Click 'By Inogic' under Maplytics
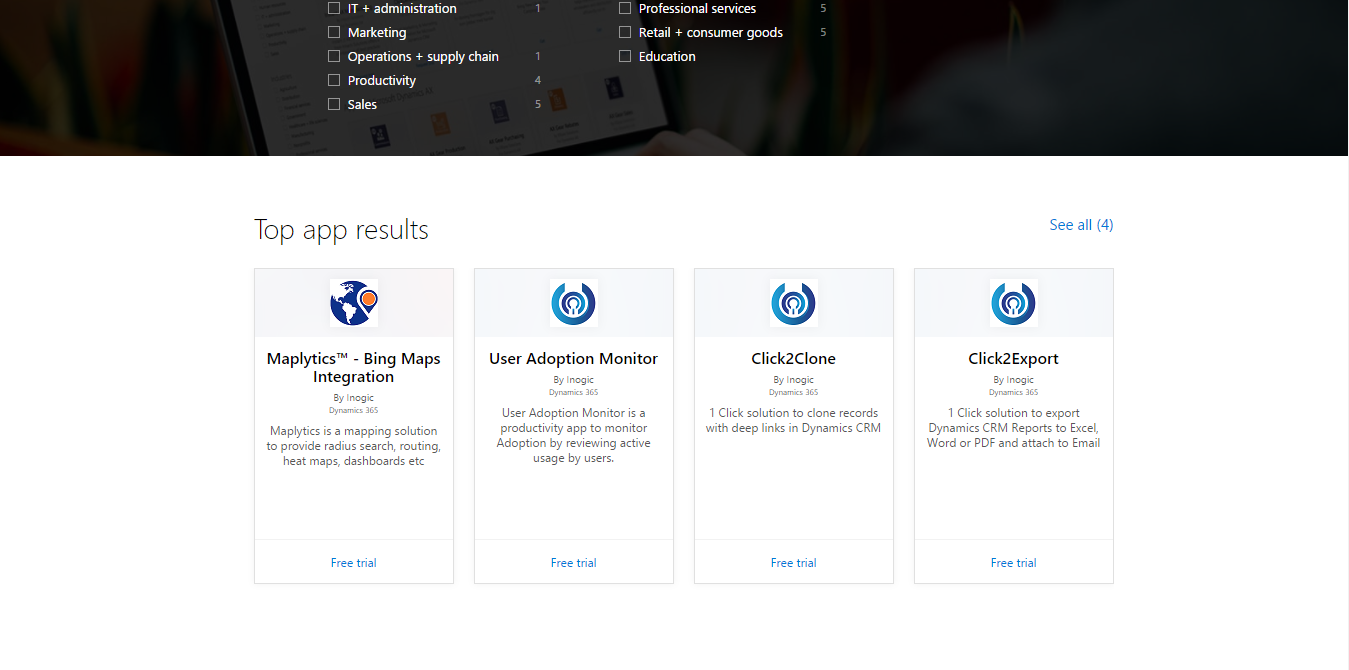Image resolution: width=1349 pixels, height=670 pixels. pos(354,398)
